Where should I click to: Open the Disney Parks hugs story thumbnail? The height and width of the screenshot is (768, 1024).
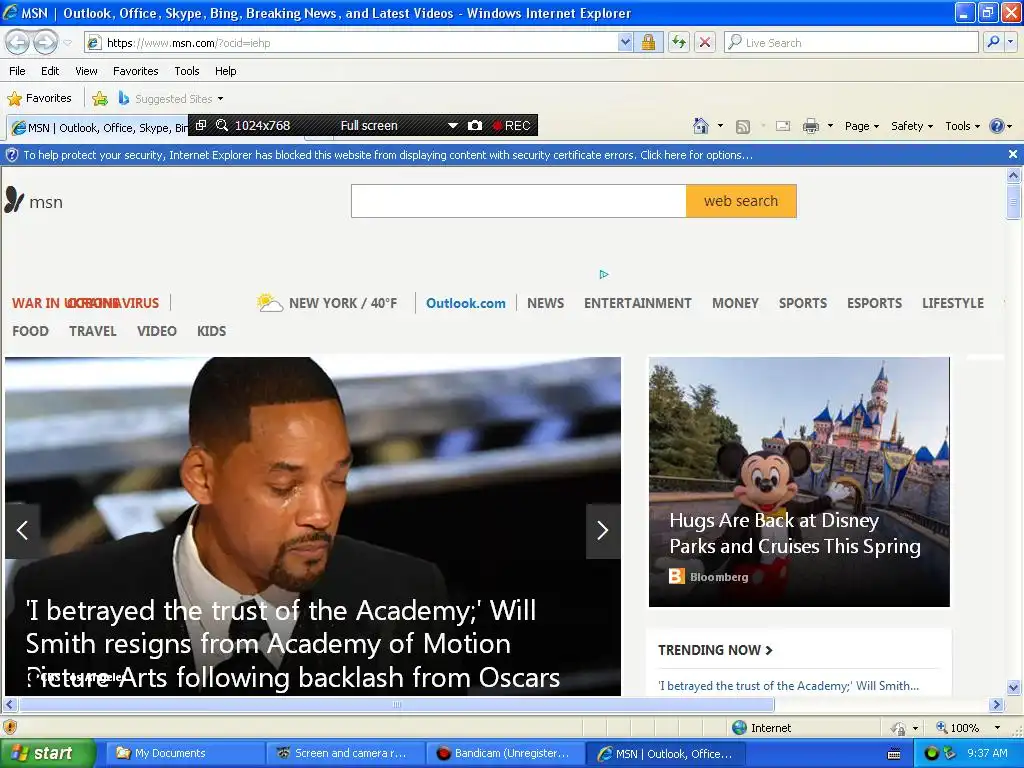pos(799,481)
